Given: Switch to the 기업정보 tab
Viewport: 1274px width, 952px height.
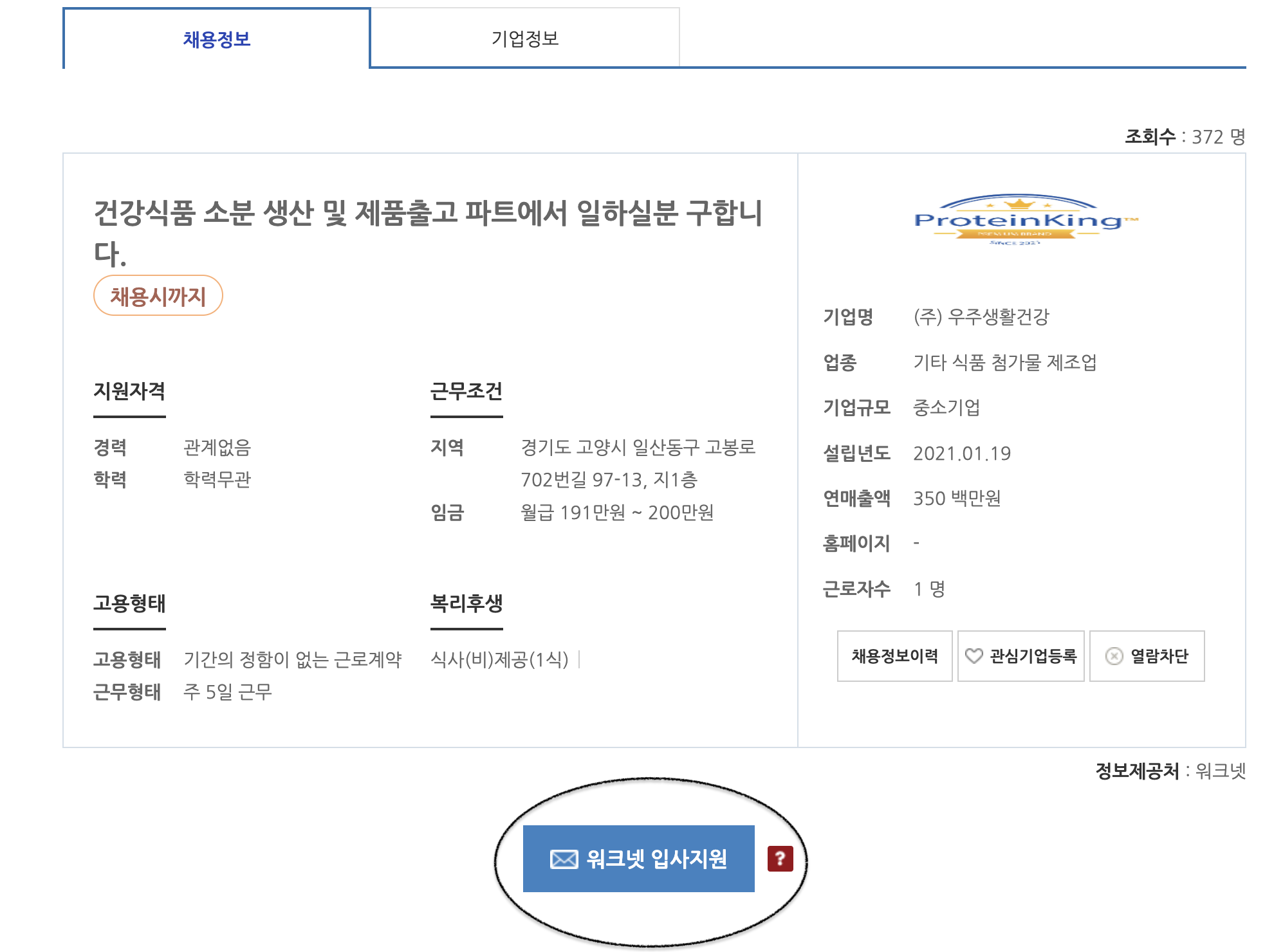Looking at the screenshot, I should [524, 39].
